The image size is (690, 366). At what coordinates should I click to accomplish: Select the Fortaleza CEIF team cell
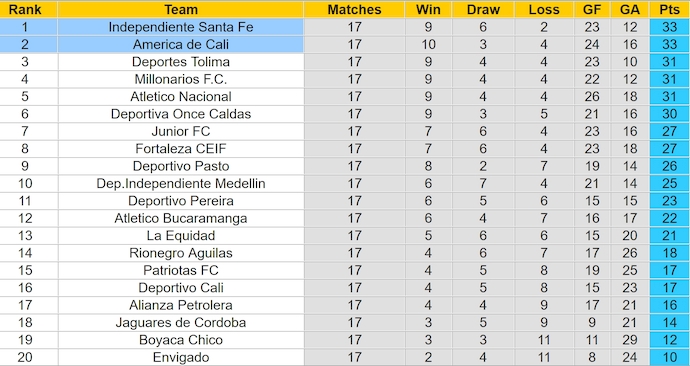tap(180, 149)
